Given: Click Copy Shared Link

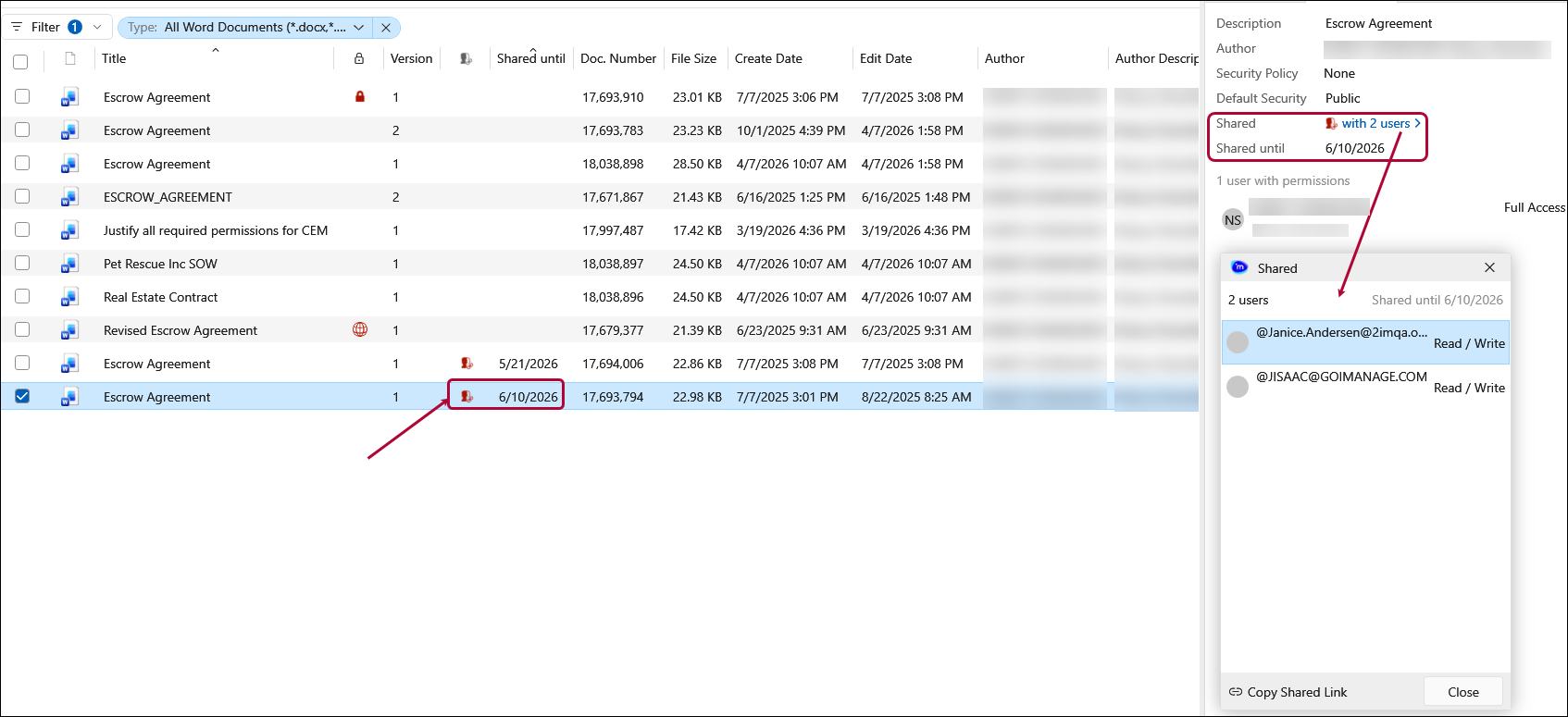Looking at the screenshot, I should [1297, 692].
